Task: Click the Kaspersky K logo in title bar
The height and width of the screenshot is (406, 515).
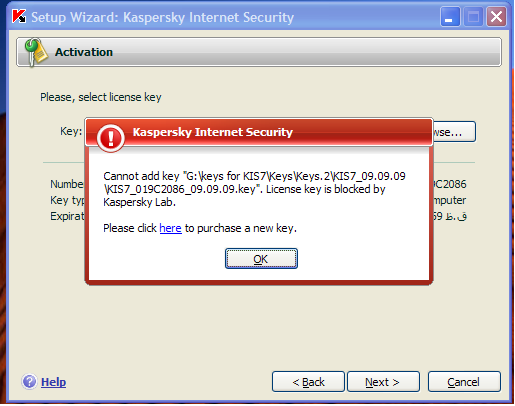Action: 19,17
